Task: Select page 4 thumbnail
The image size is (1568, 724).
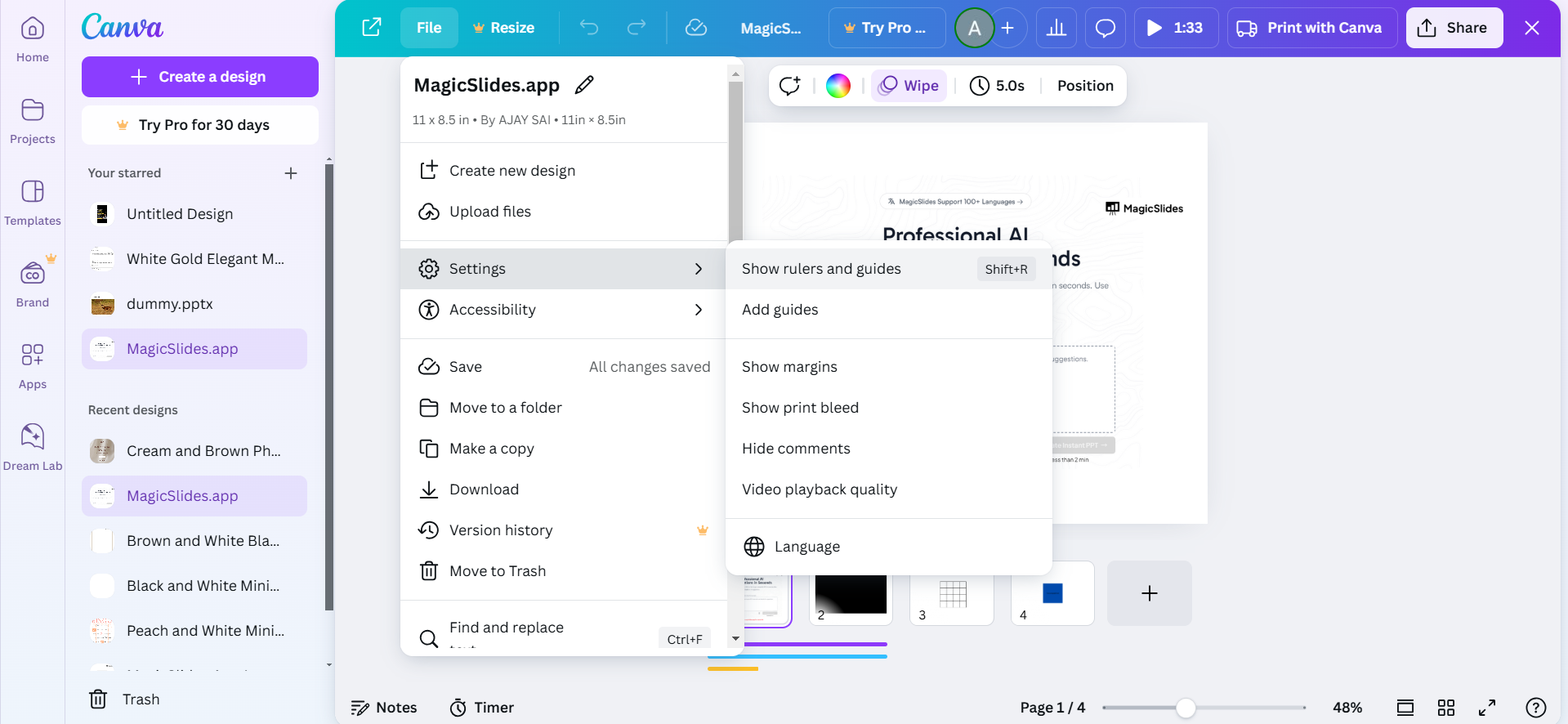Action: (1052, 593)
